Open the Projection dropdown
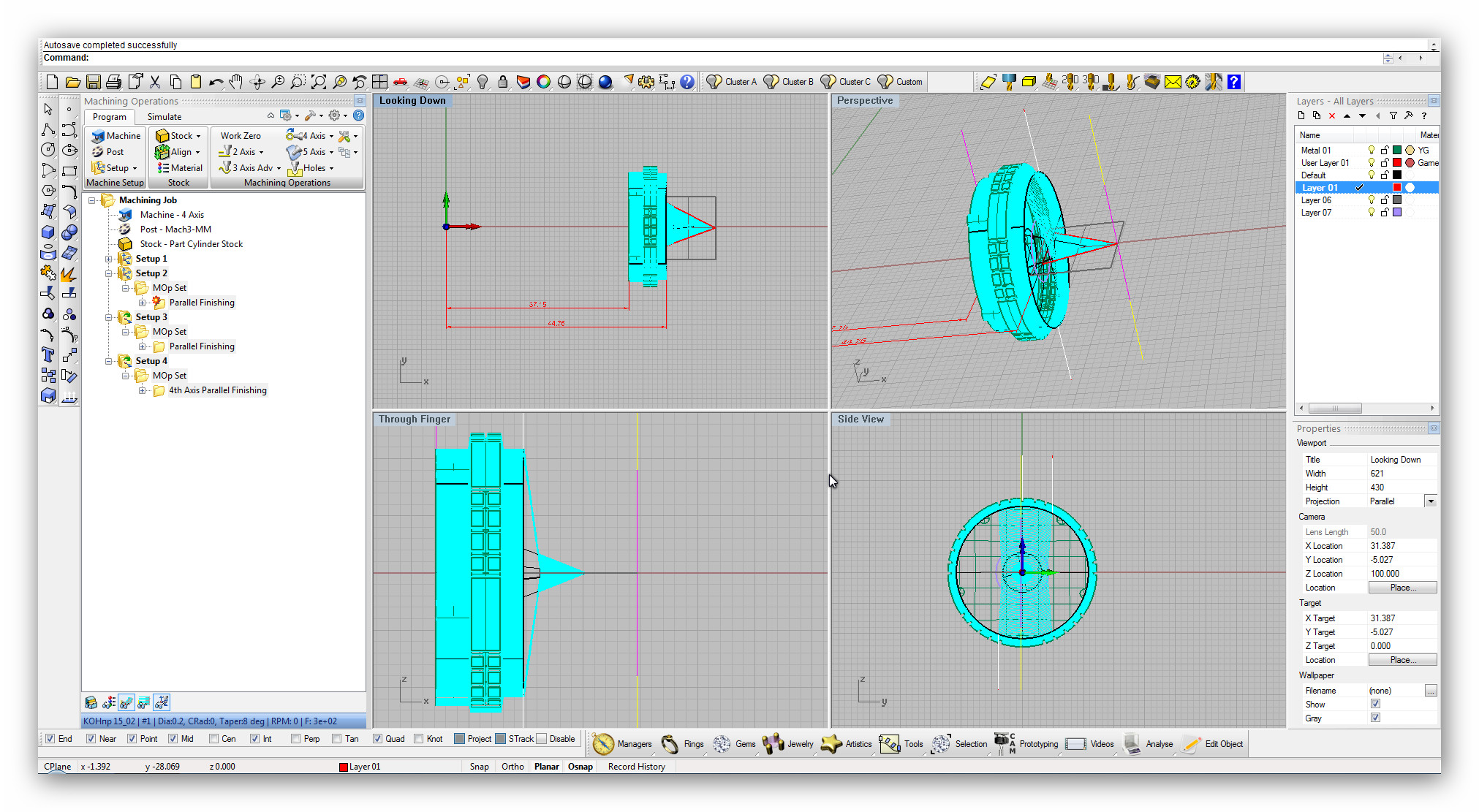Screen dimensions: 1479x812 [x=1431, y=501]
